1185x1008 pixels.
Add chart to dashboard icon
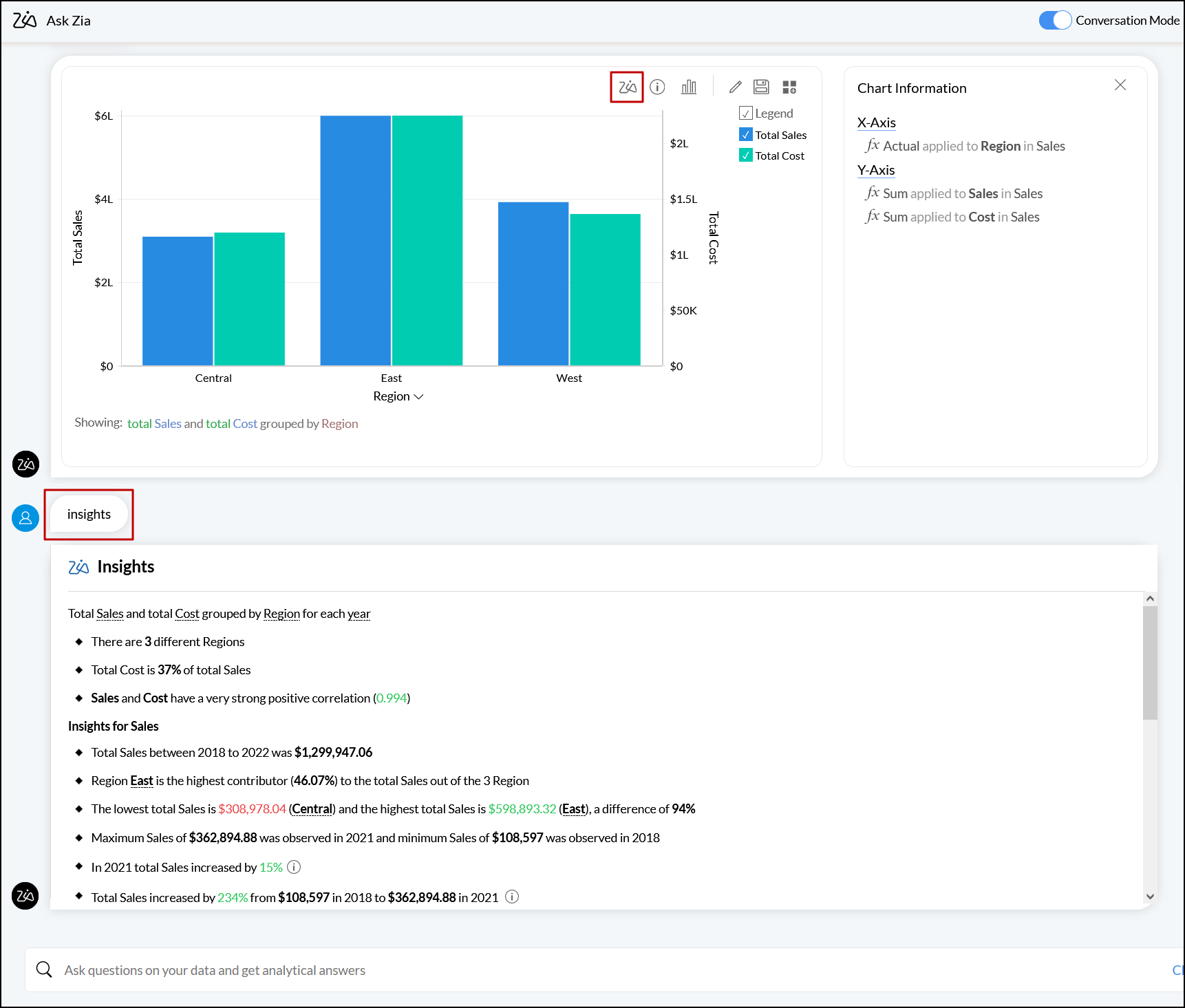coord(789,87)
